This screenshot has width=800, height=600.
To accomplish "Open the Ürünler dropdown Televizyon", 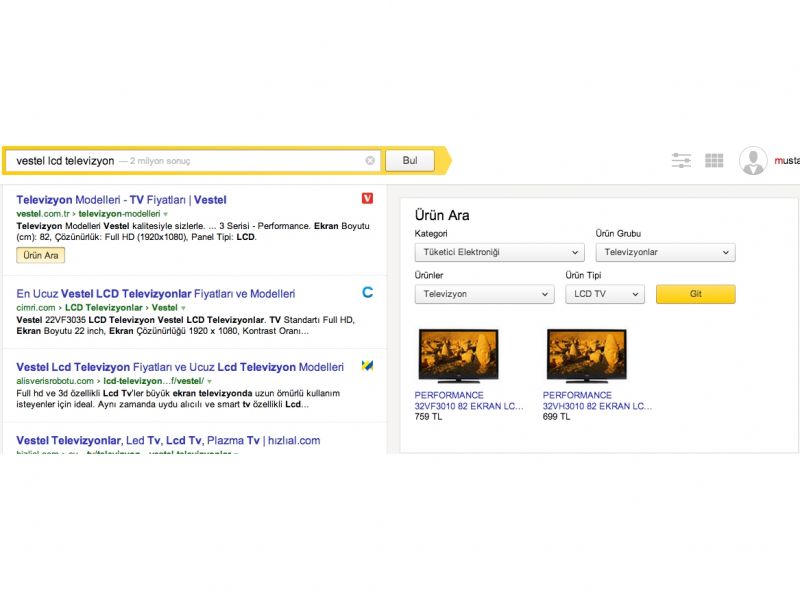I will (484, 294).
